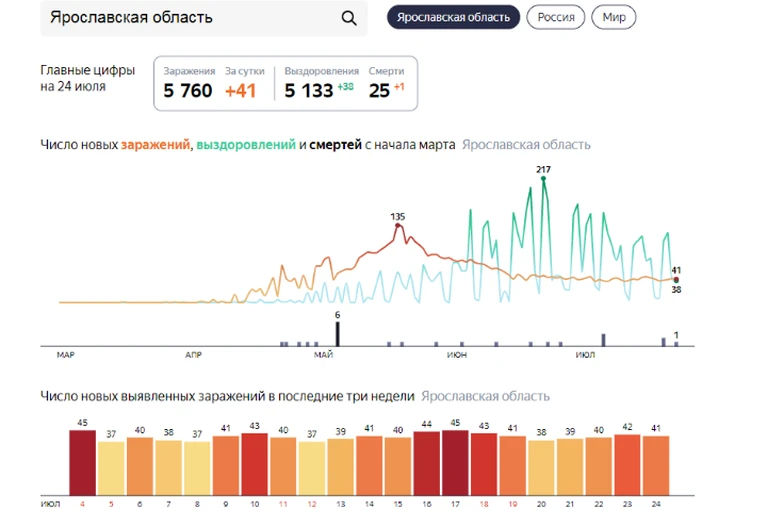Click the July 8 bar showing 37
This screenshot has width=767, height=511.
tap(197, 468)
